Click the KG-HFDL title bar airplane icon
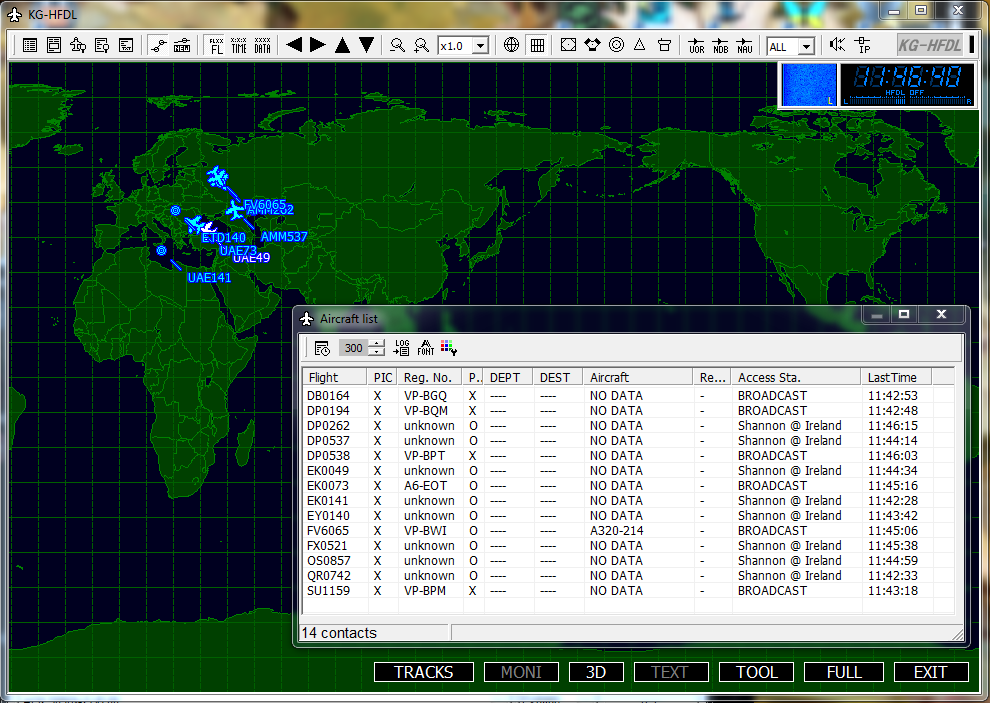Viewport: 990px width, 703px height. (x=15, y=14)
